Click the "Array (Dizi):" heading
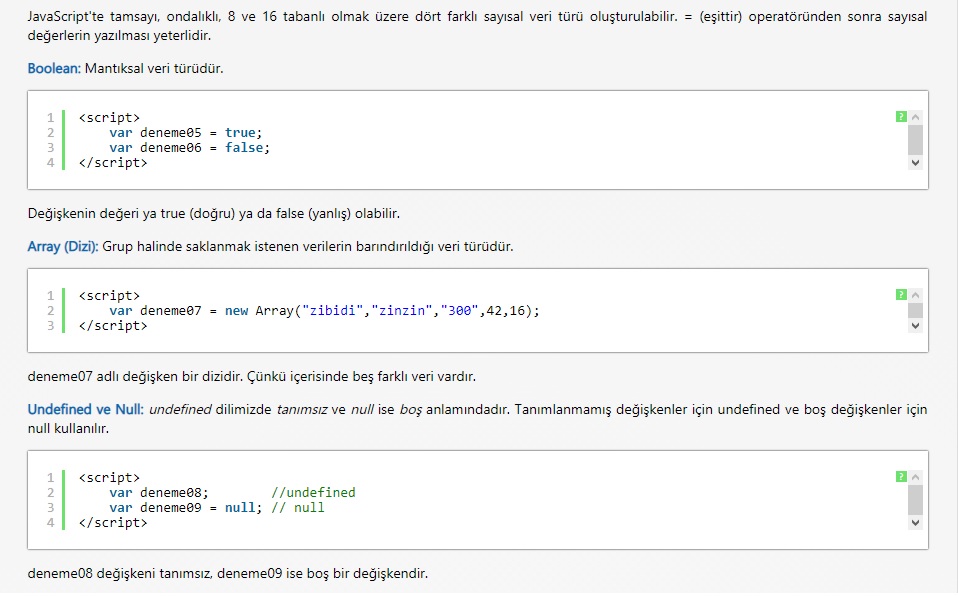This screenshot has width=958, height=596. tap(63, 246)
